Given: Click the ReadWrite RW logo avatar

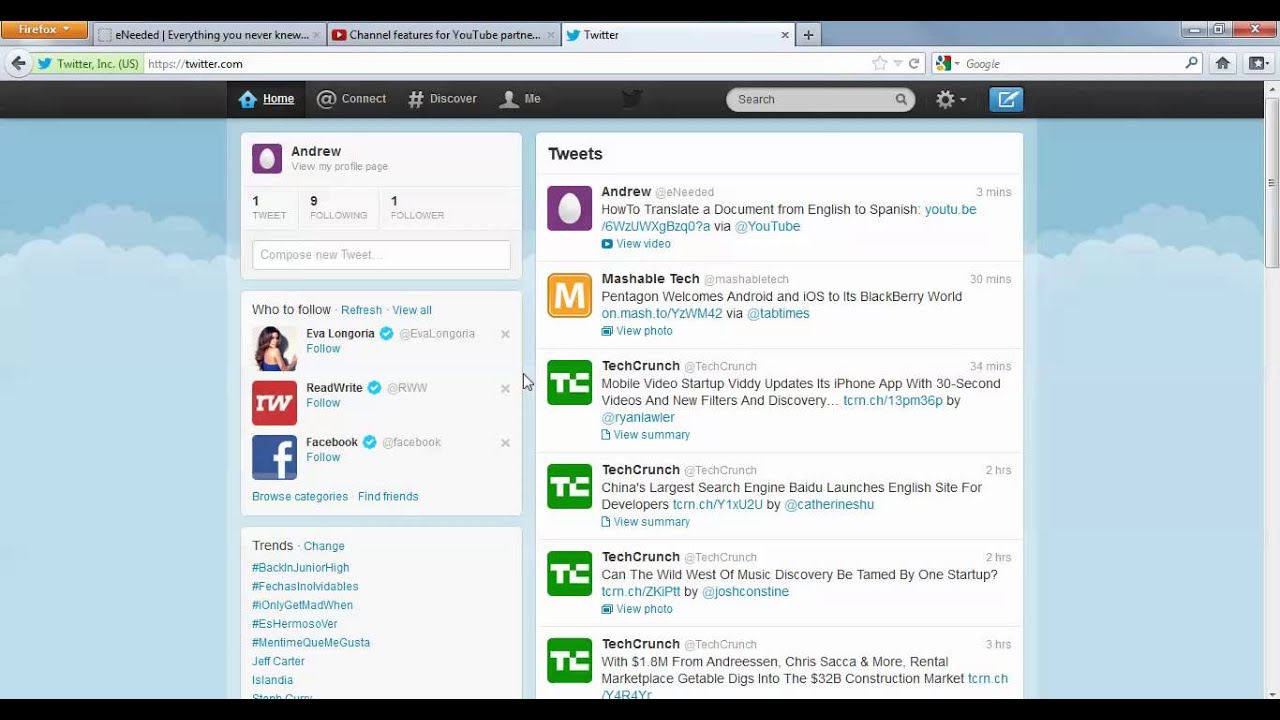Looking at the screenshot, I should [274, 403].
